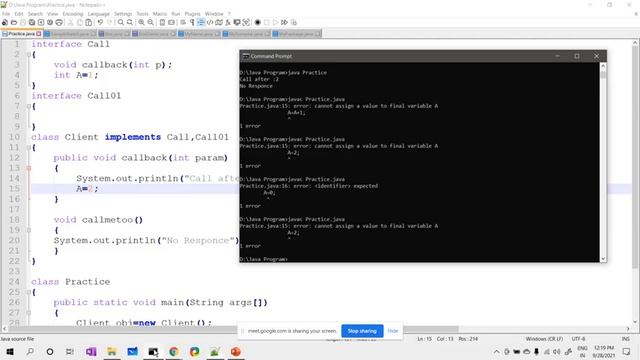Viewport: 640px width, 360px height.
Task: Click the Open file toolbar icon
Action: pyautogui.click(x=14, y=22)
